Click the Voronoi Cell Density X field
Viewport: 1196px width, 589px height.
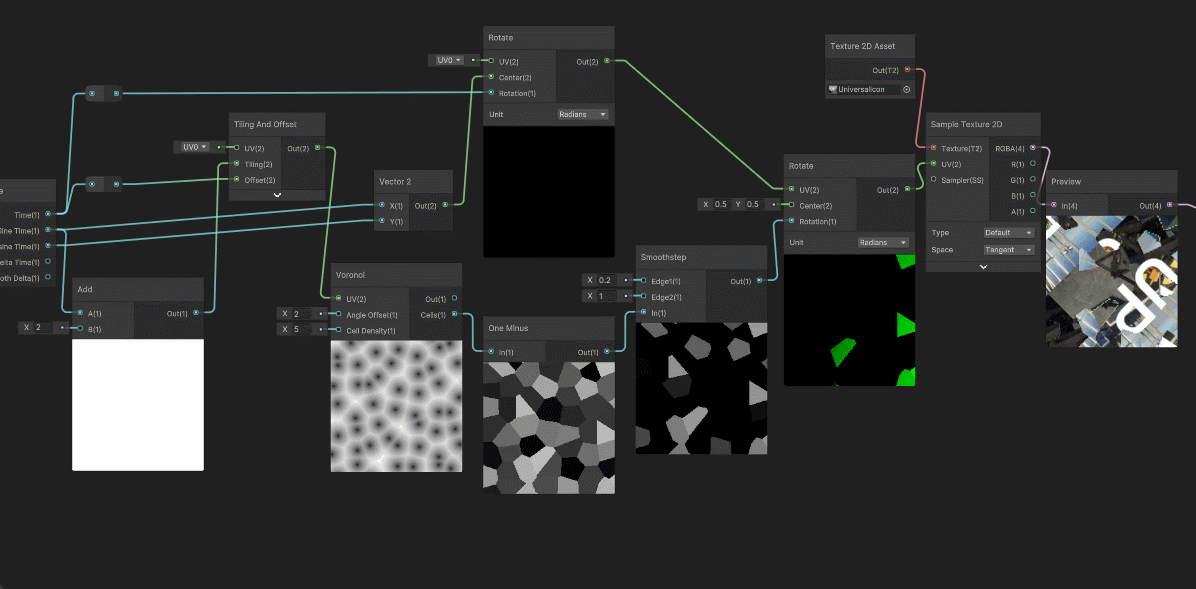pos(303,330)
